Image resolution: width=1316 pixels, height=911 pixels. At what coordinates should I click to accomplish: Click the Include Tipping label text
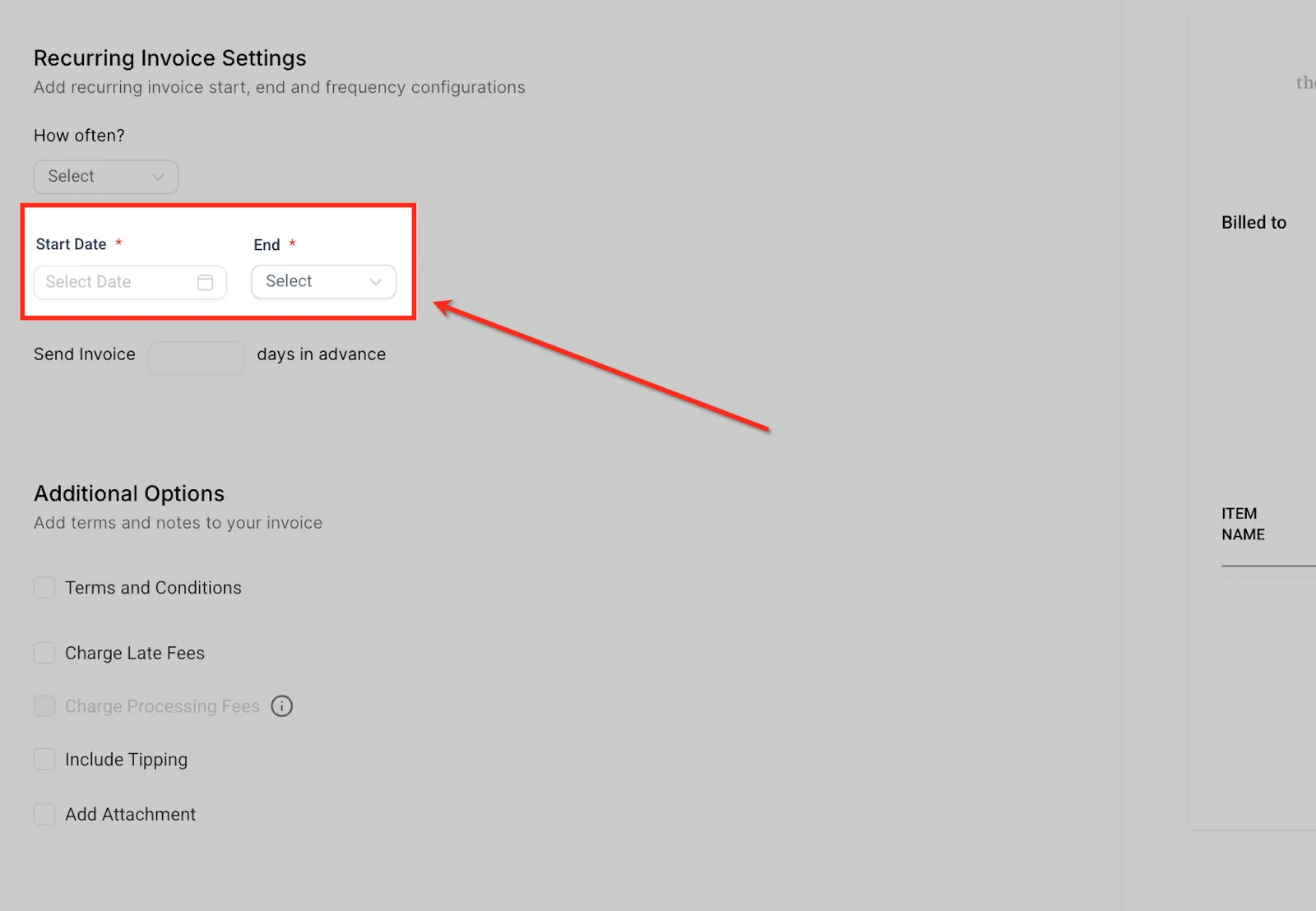(127, 760)
